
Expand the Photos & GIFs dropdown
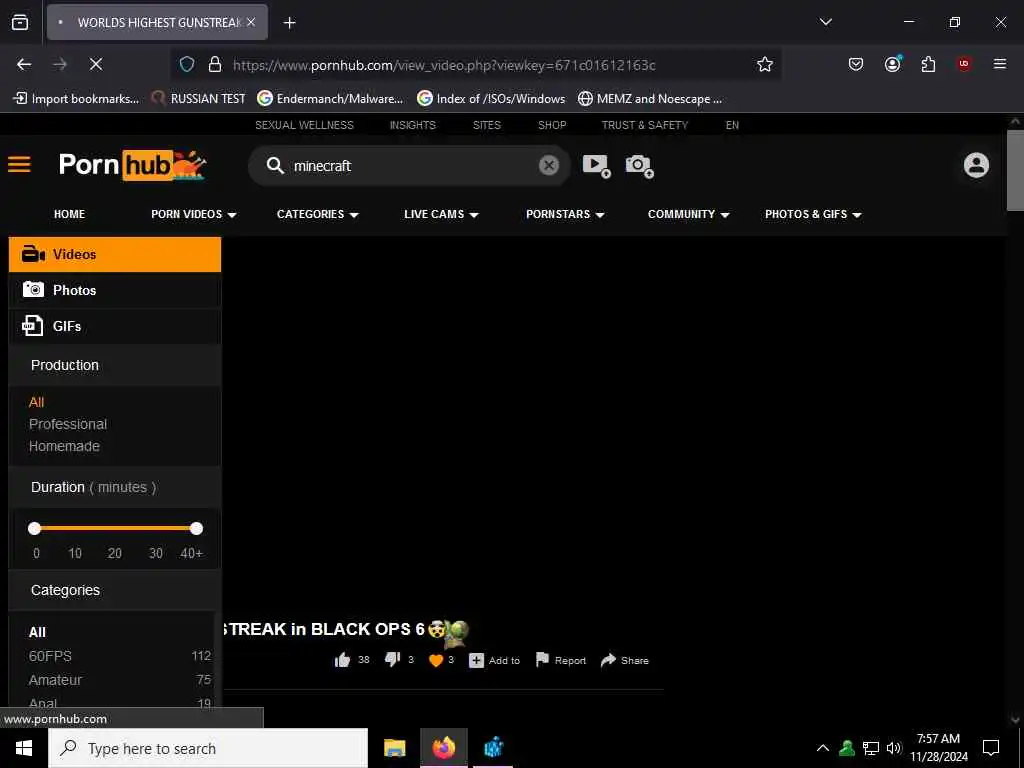point(813,214)
